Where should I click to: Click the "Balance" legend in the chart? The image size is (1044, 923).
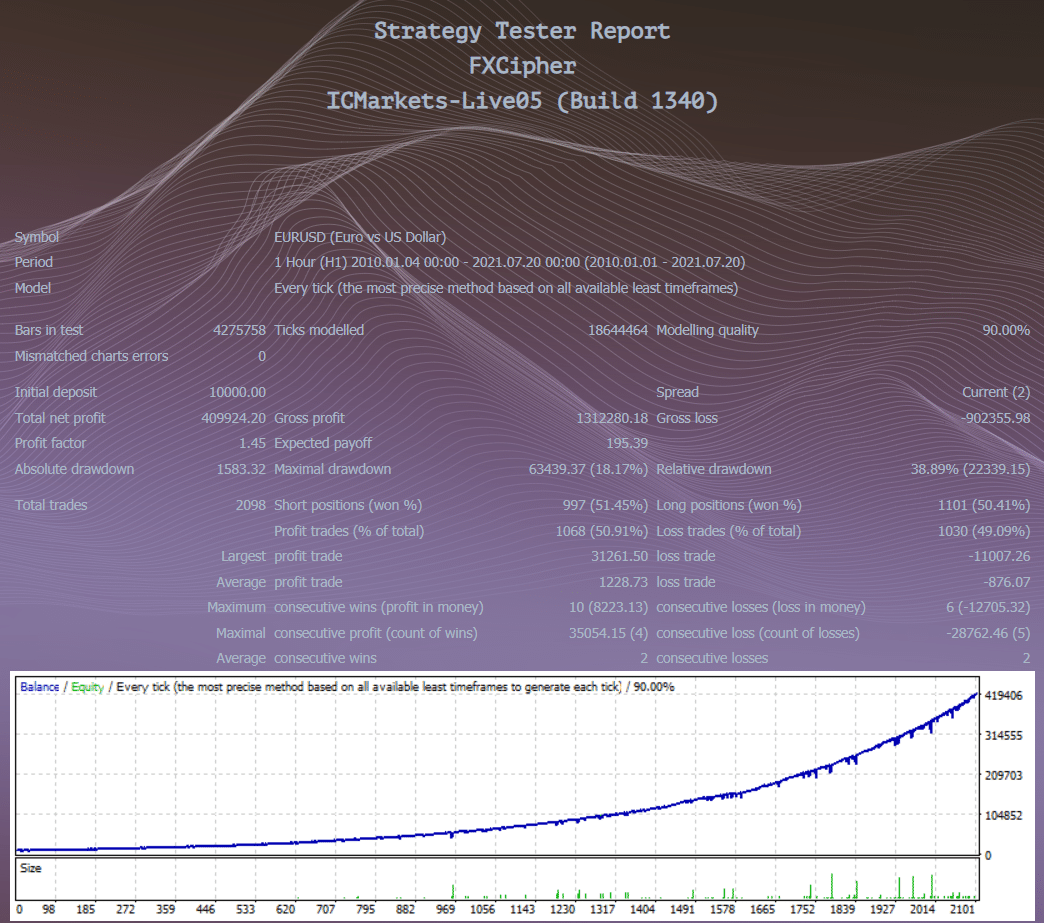tap(40, 687)
